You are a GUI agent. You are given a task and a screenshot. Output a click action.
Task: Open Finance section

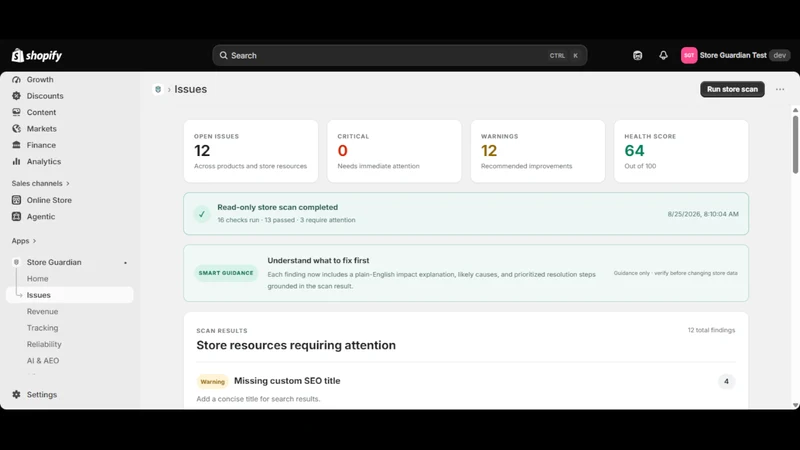(x=41, y=145)
